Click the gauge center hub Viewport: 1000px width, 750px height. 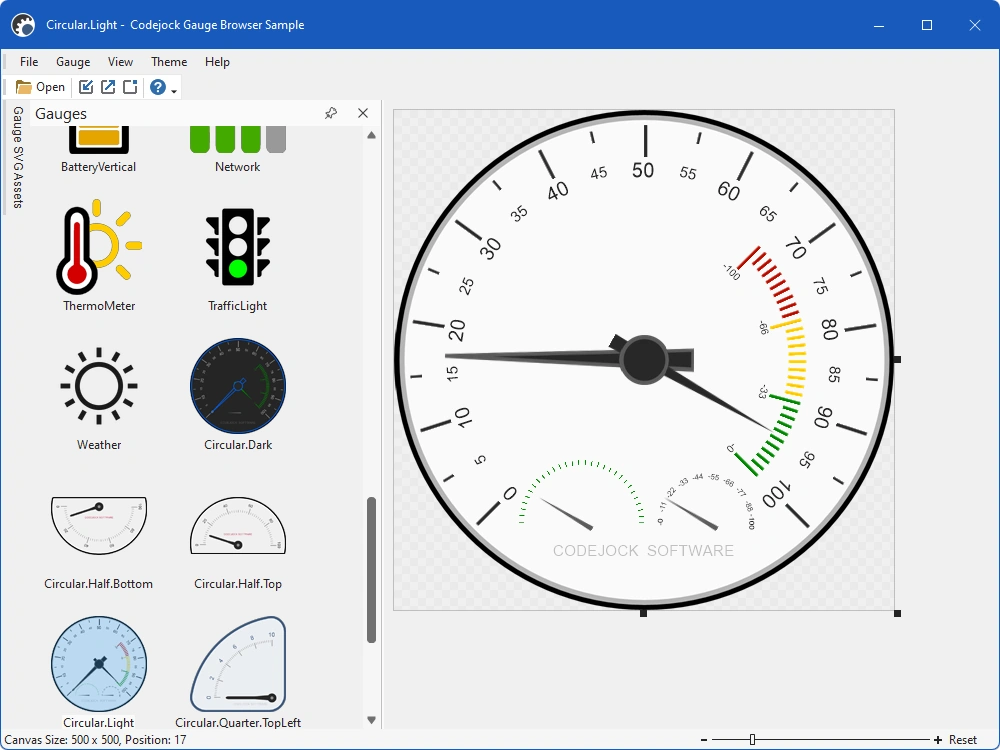point(643,360)
